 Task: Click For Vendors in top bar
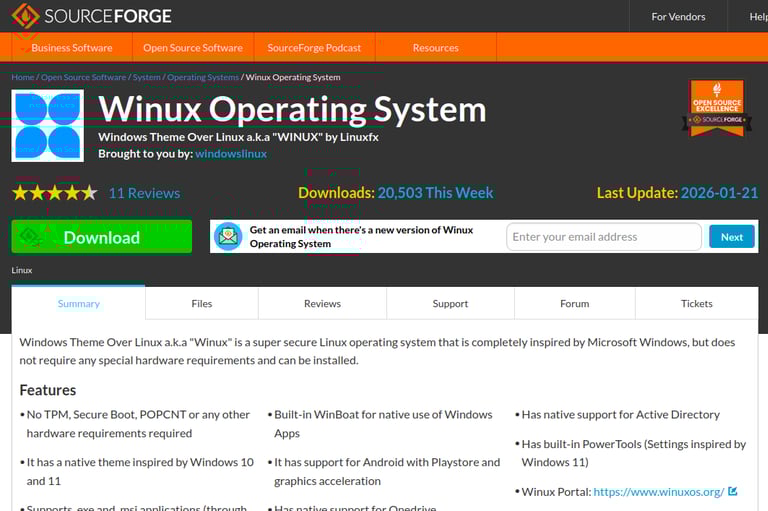point(678,17)
